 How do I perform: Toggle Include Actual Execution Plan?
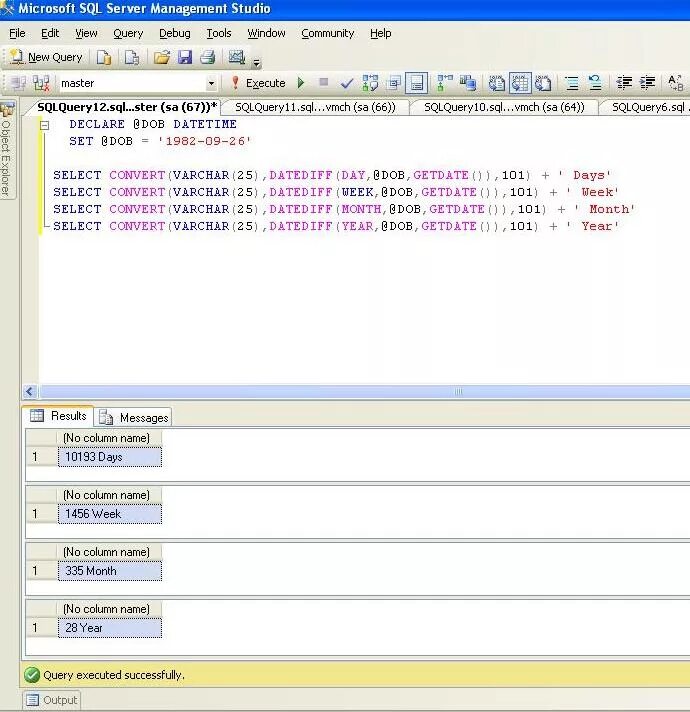coord(444,83)
